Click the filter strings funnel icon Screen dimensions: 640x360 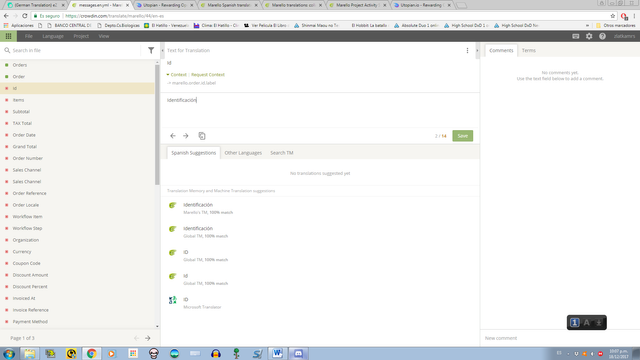click(x=151, y=51)
